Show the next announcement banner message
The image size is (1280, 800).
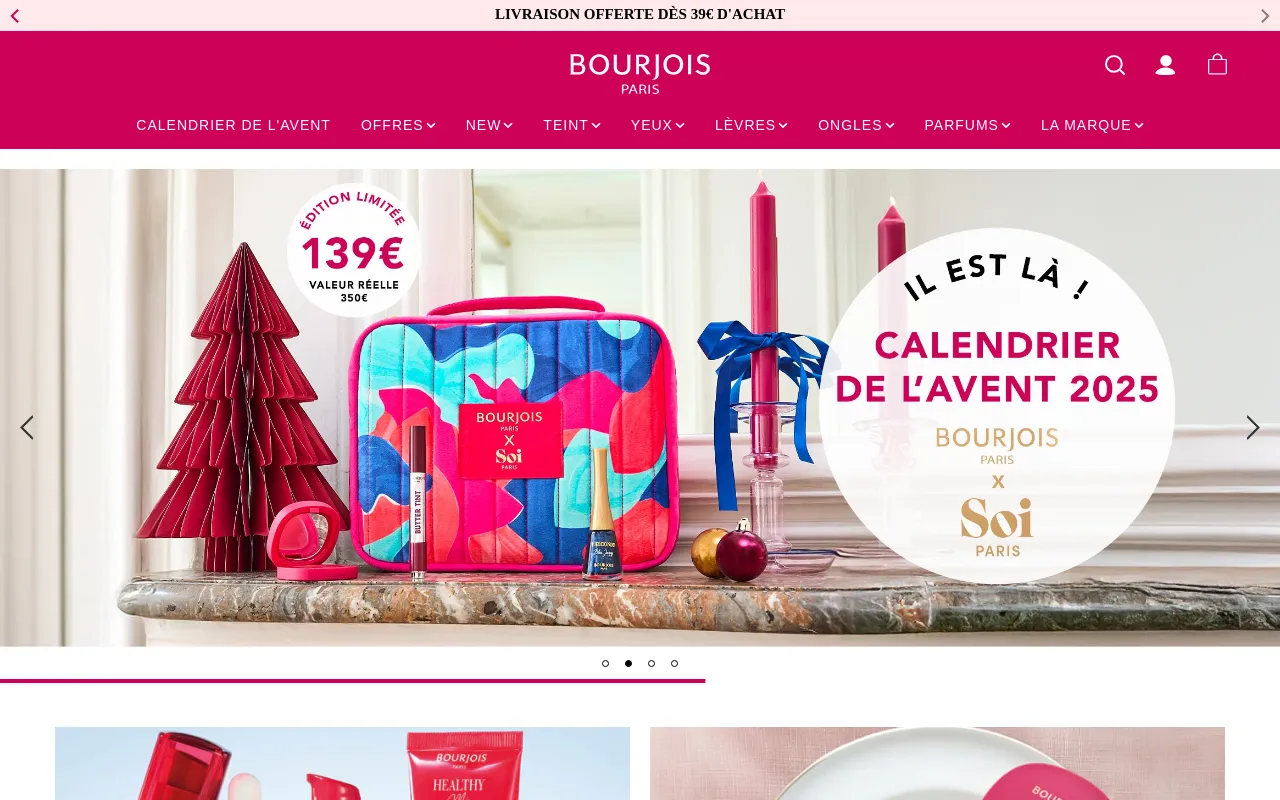pos(1265,15)
